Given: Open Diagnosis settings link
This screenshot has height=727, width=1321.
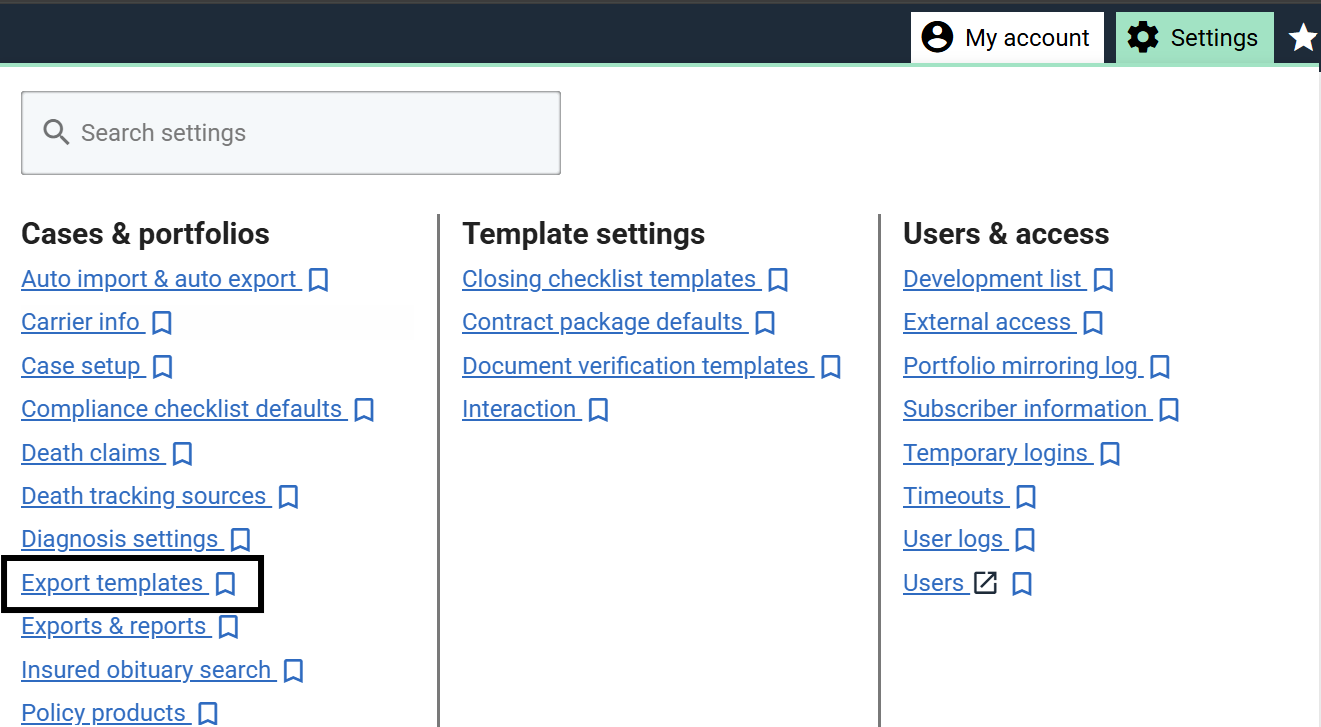Looking at the screenshot, I should (120, 539).
